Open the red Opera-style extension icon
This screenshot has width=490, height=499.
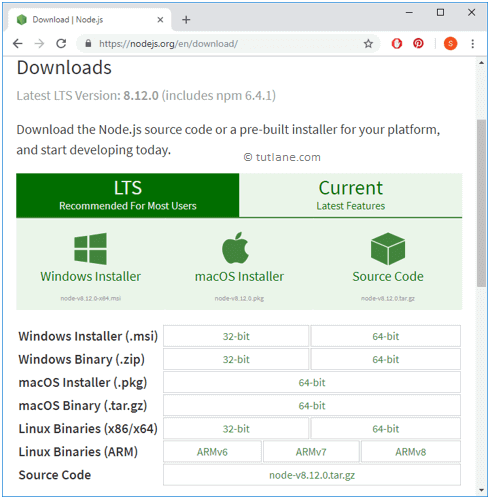397,43
